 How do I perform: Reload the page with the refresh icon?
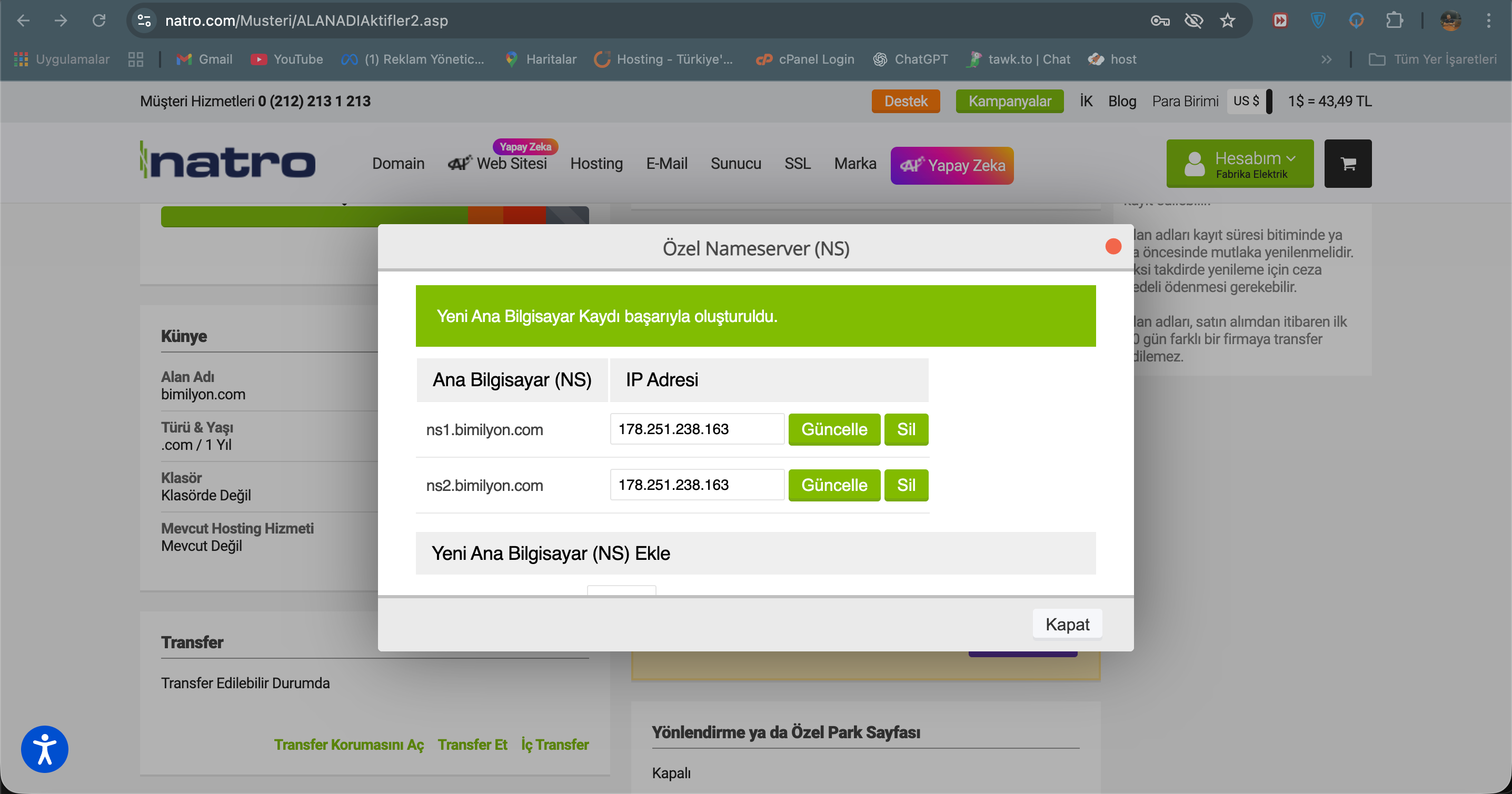pyautogui.click(x=98, y=21)
